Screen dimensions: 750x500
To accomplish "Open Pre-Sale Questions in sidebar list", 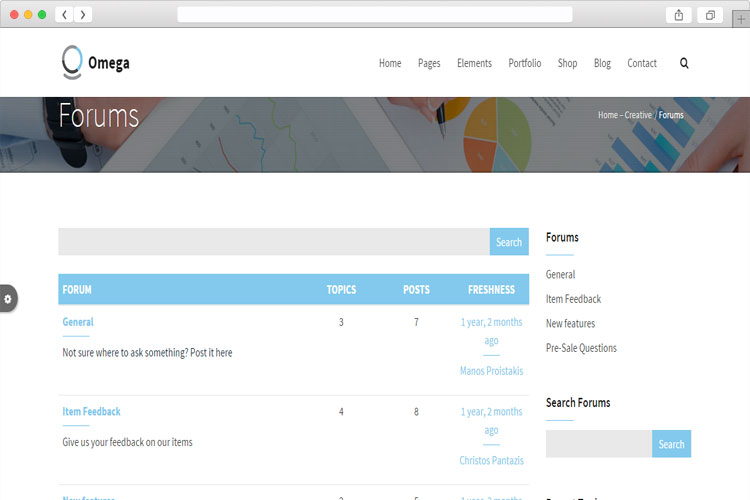I will [581, 348].
